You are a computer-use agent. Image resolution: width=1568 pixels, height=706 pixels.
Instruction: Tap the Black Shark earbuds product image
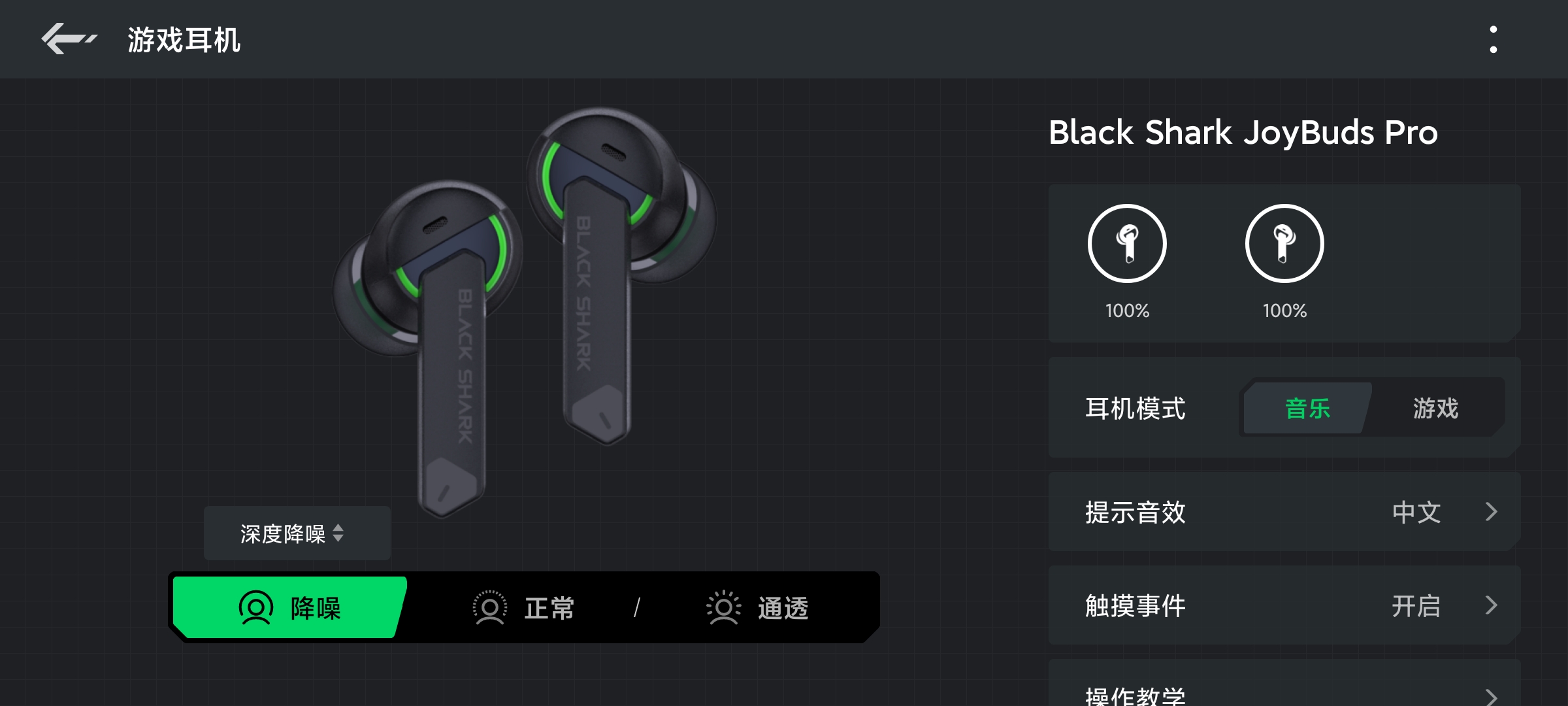pyautogui.click(x=525, y=311)
